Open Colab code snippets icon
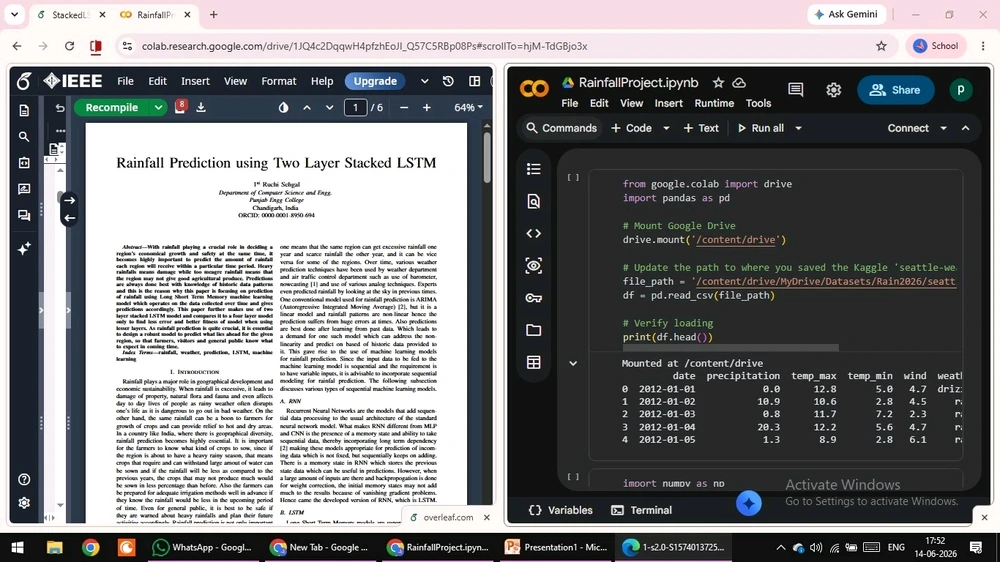The image size is (1000, 562). 534,233
